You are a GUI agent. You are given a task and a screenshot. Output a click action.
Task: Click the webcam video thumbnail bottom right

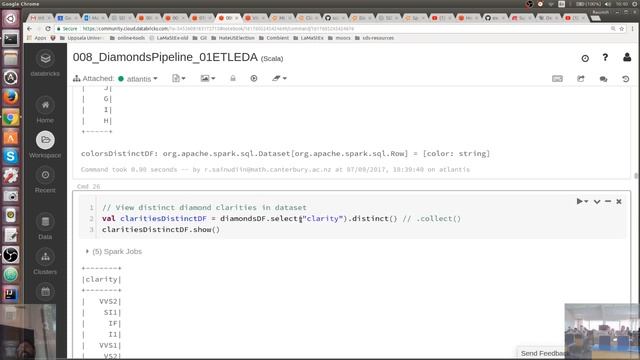coord(602,331)
